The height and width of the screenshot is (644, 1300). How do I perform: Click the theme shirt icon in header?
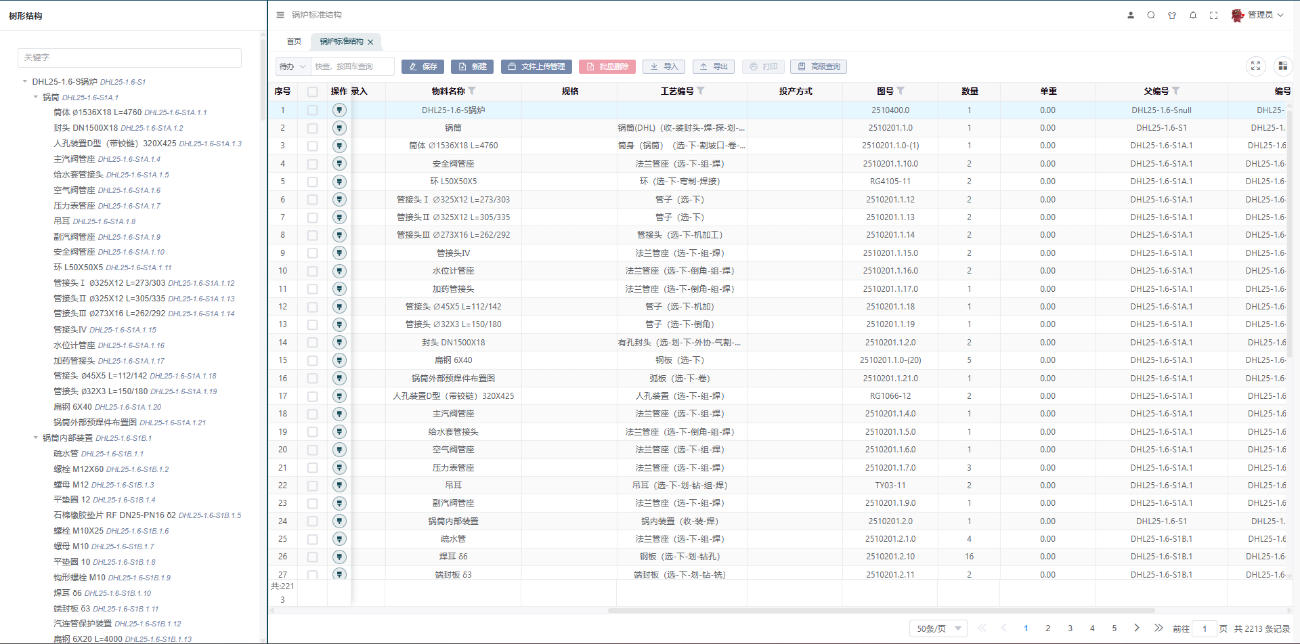pos(1172,15)
